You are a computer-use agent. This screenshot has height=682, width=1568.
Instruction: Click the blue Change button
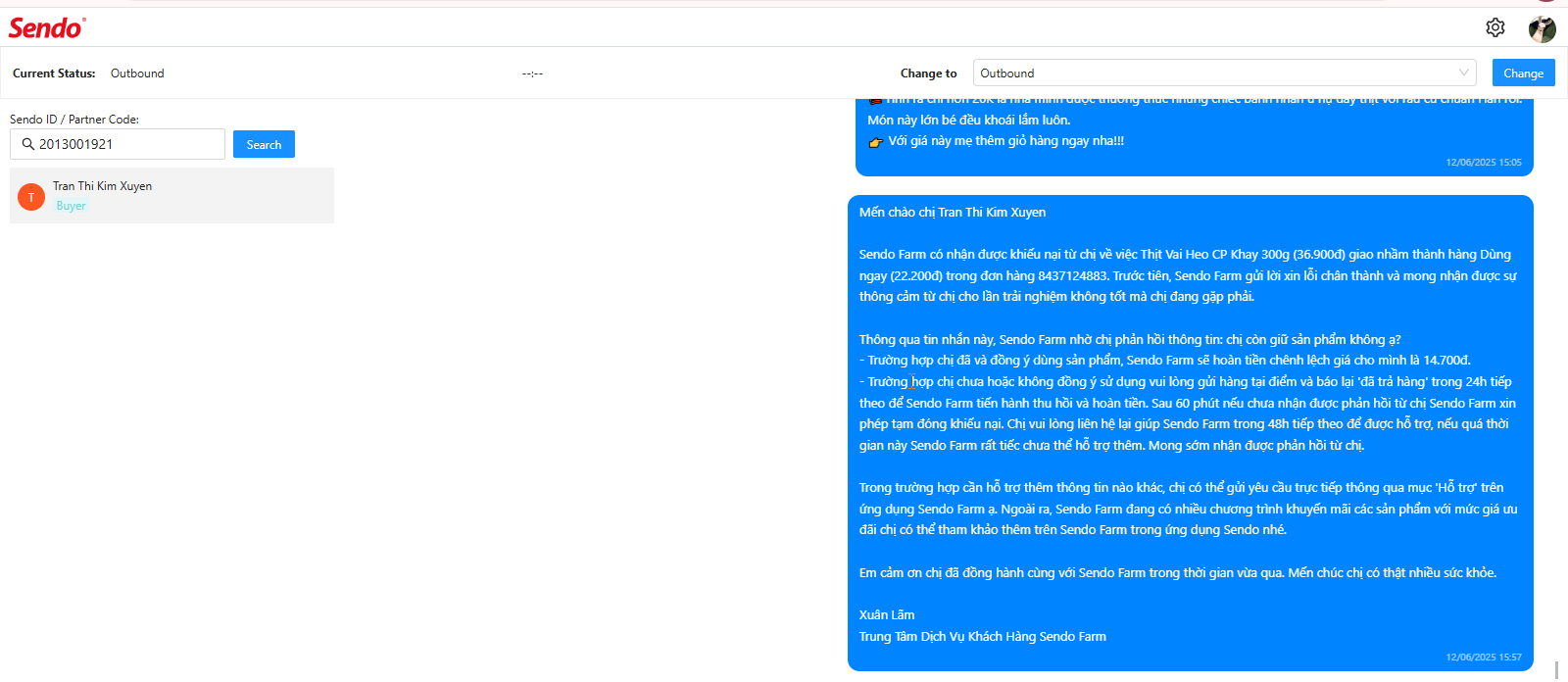(x=1523, y=73)
